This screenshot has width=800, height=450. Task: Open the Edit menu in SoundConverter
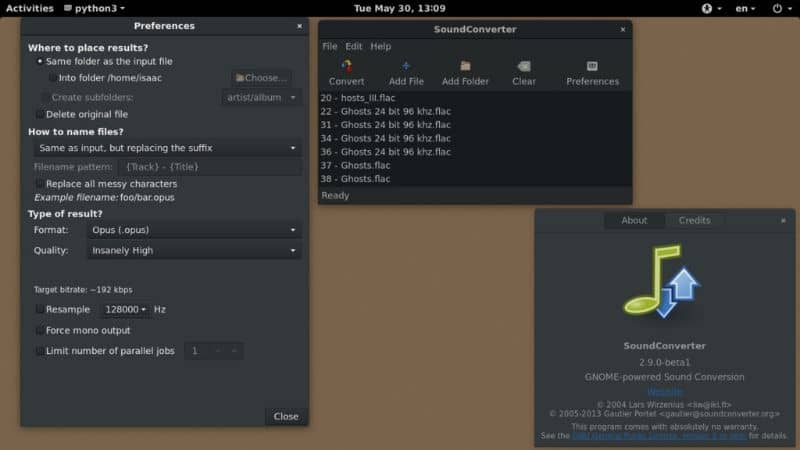(x=354, y=46)
